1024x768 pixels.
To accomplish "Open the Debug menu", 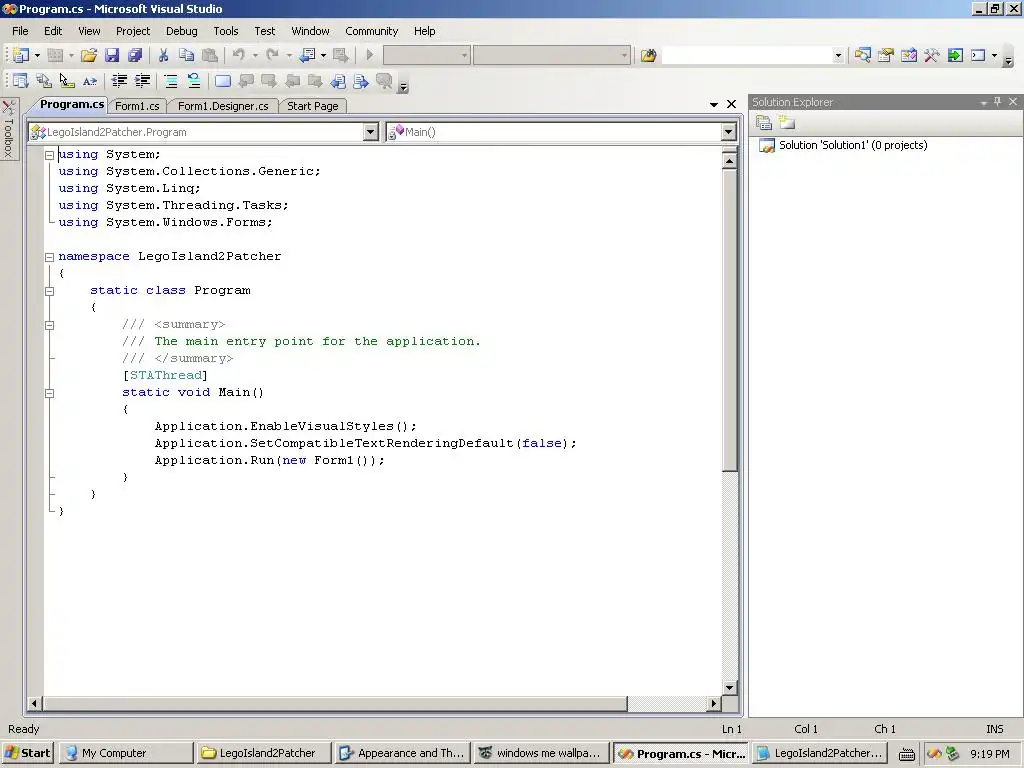I will 182,31.
